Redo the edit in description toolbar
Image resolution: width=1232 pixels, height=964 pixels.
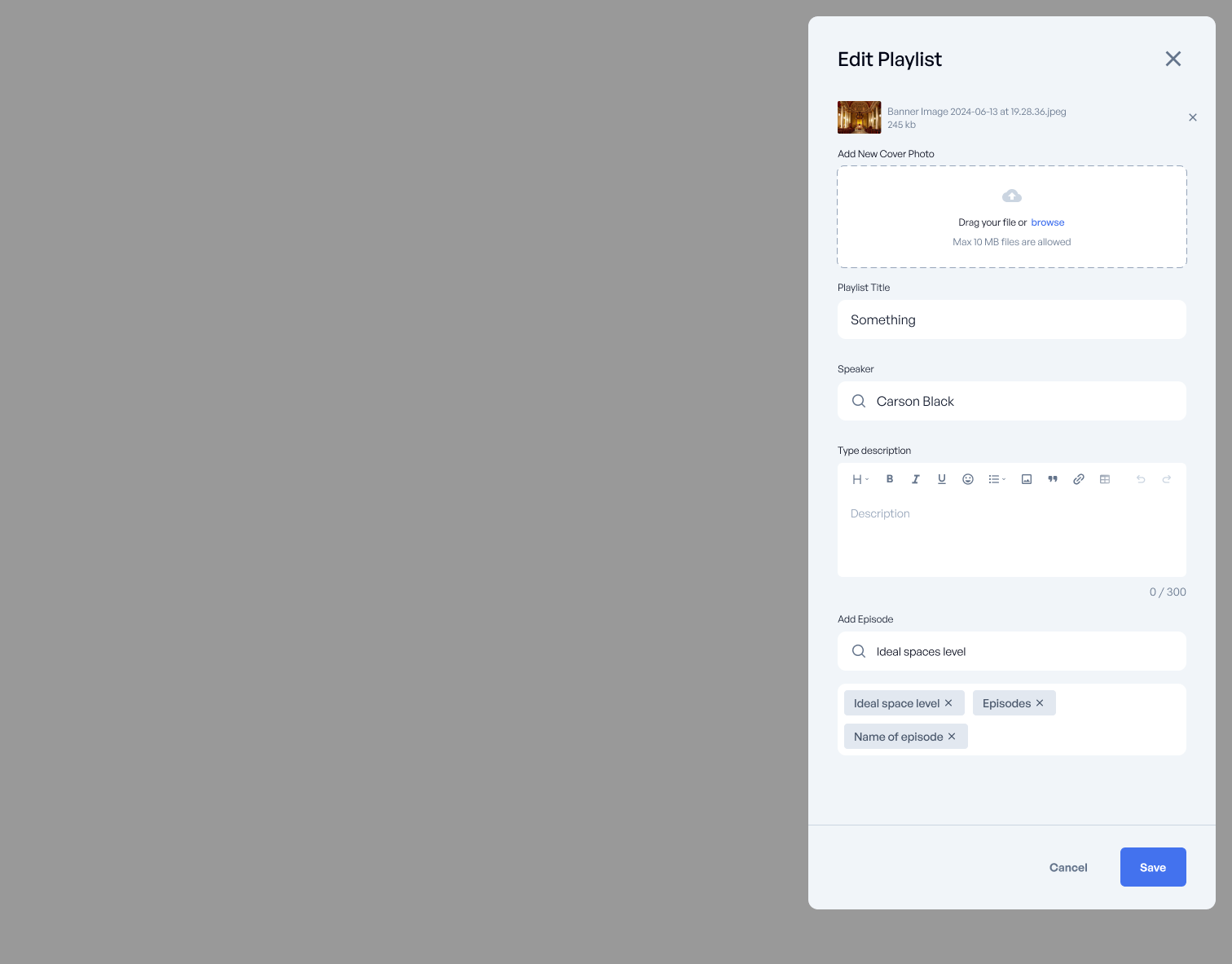point(1167,479)
